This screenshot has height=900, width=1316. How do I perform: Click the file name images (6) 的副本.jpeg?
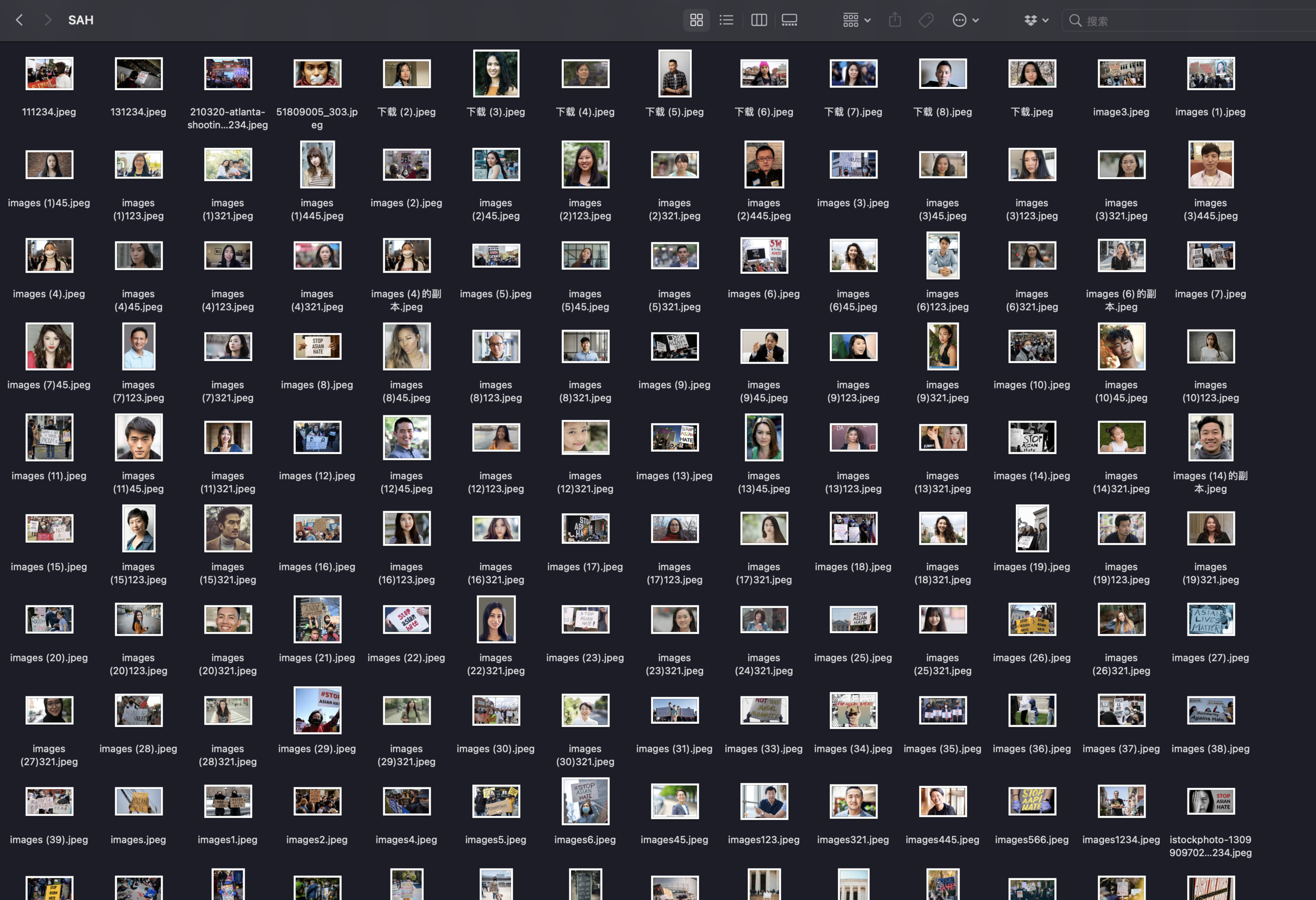click(1121, 300)
